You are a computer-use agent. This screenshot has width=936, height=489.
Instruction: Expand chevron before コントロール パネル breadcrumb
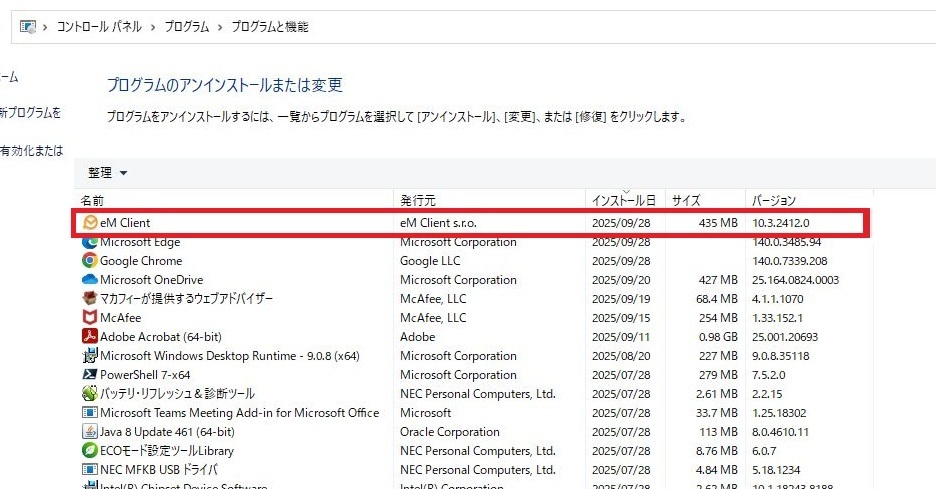click(47, 27)
